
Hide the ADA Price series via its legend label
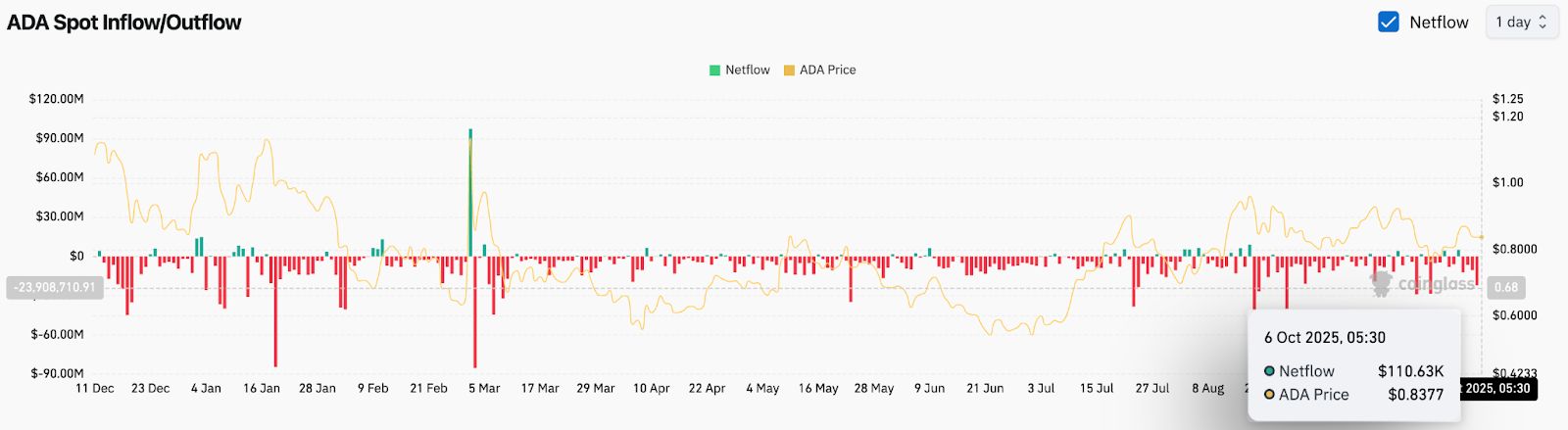[827, 71]
